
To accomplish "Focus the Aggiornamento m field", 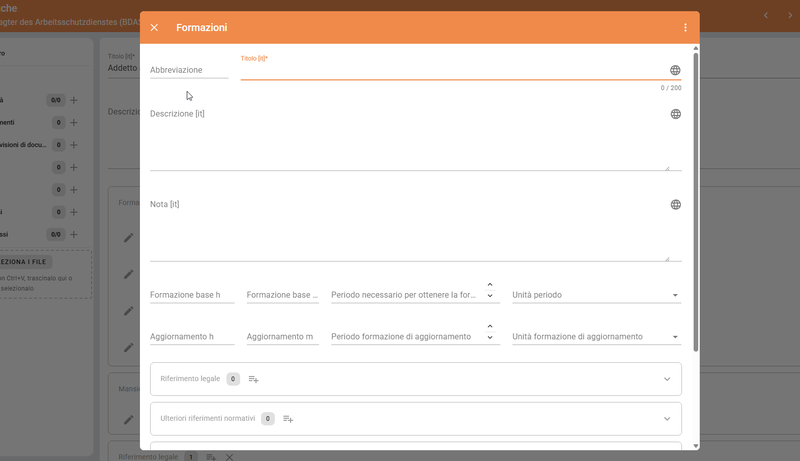I will pos(283,337).
